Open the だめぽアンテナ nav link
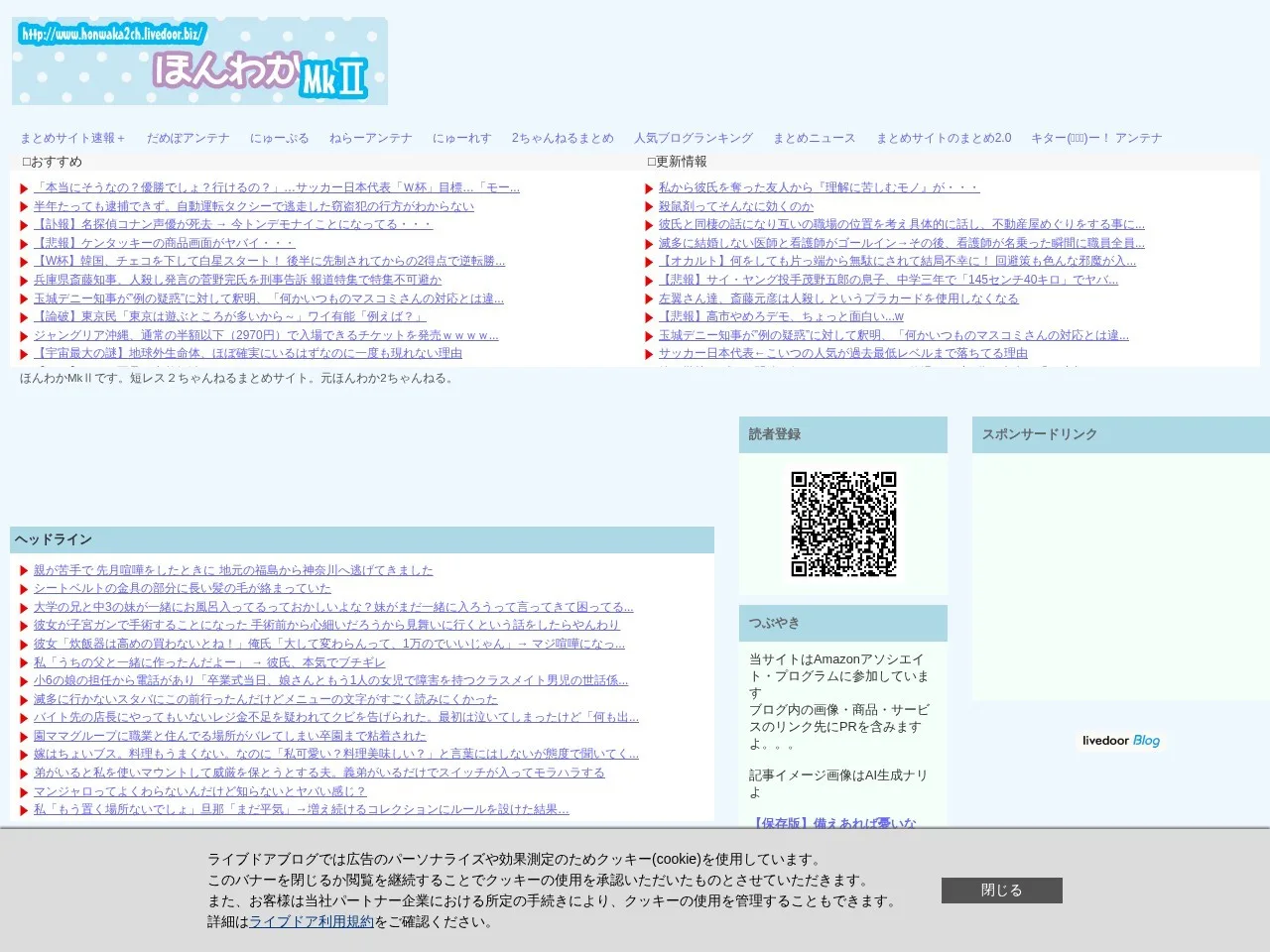Image resolution: width=1270 pixels, height=952 pixels. click(x=189, y=138)
